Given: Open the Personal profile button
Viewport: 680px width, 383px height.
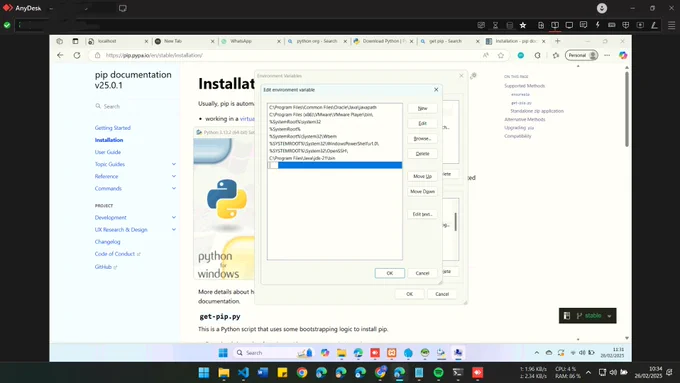Looking at the screenshot, I should (582, 55).
